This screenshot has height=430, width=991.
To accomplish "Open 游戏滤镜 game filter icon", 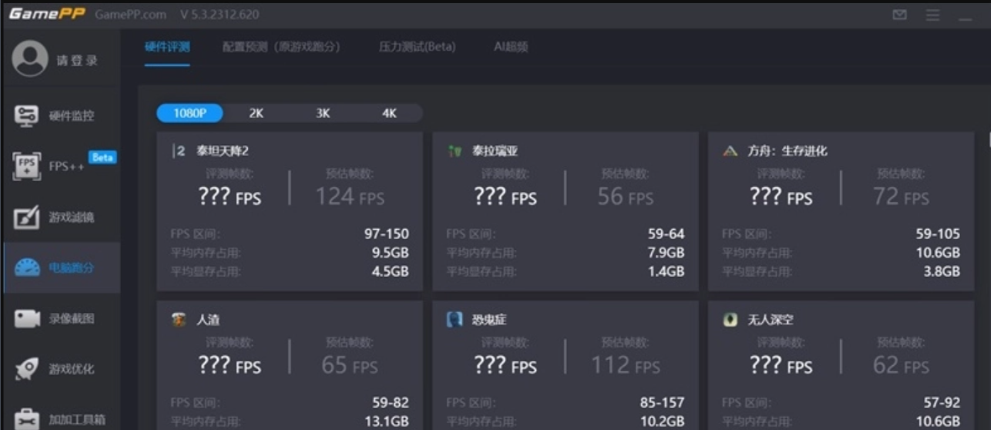I will click(x=27, y=217).
